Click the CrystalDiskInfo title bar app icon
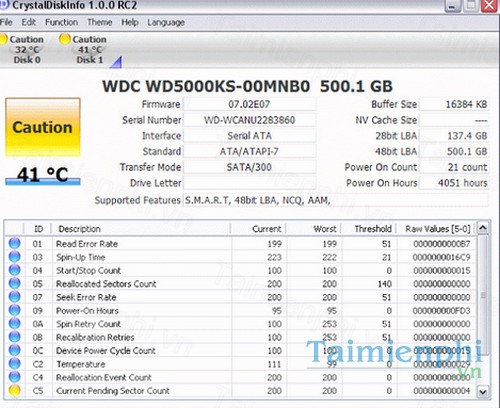The image size is (500, 408). [x=3, y=5]
